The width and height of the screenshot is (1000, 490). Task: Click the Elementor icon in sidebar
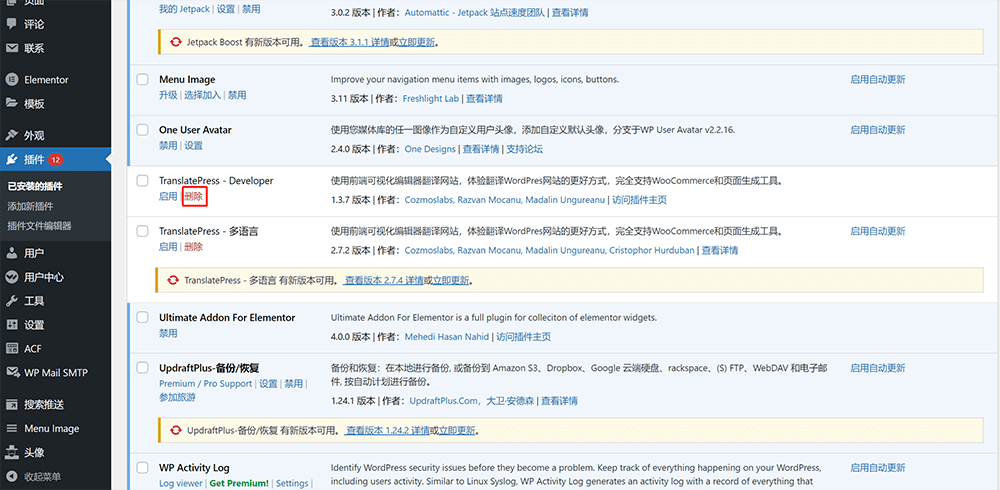[11, 80]
